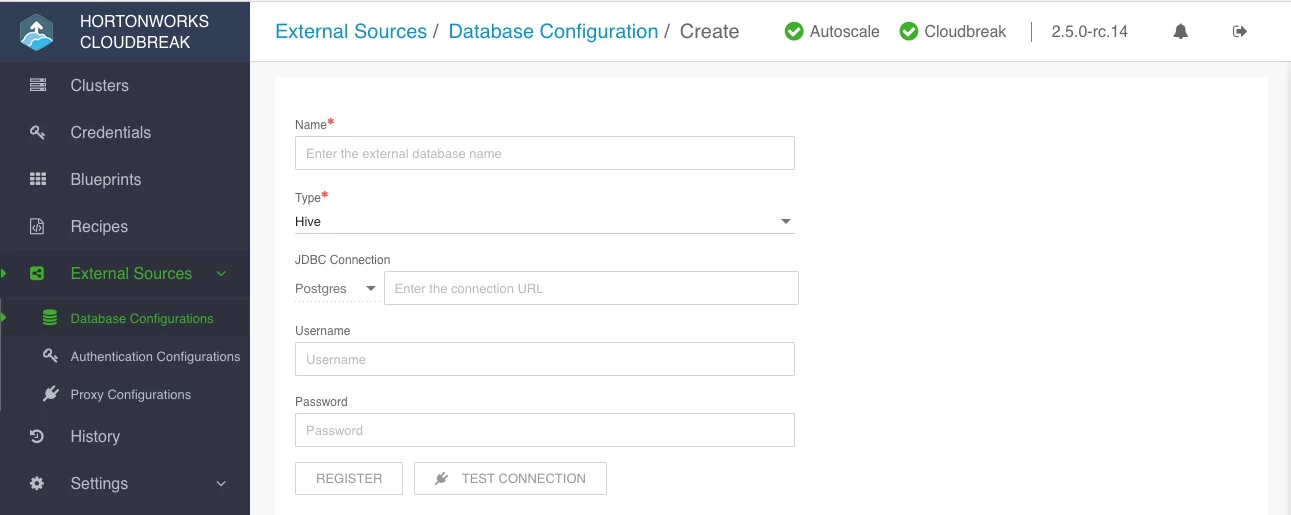Click the TEST CONNECTION button
Viewport: 1291px width, 515px height.
[x=510, y=478]
